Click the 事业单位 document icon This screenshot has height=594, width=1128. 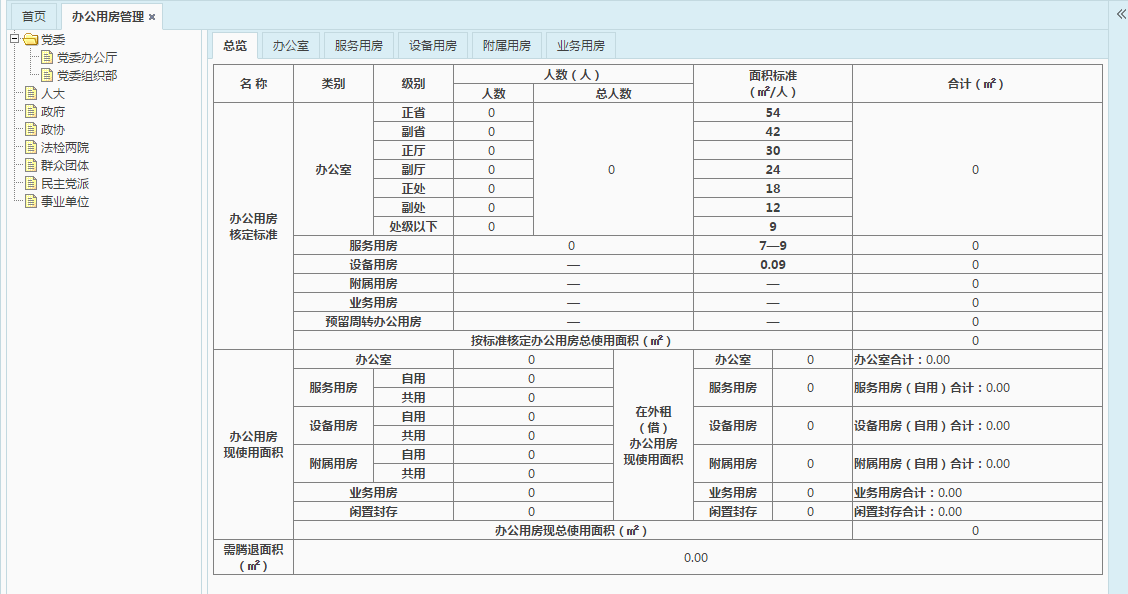(31, 201)
